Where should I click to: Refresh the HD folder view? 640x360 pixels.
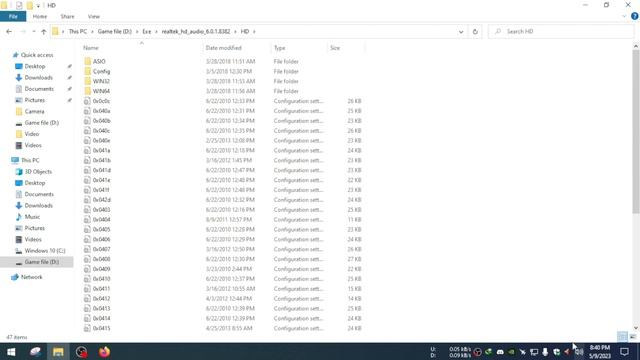pos(475,31)
